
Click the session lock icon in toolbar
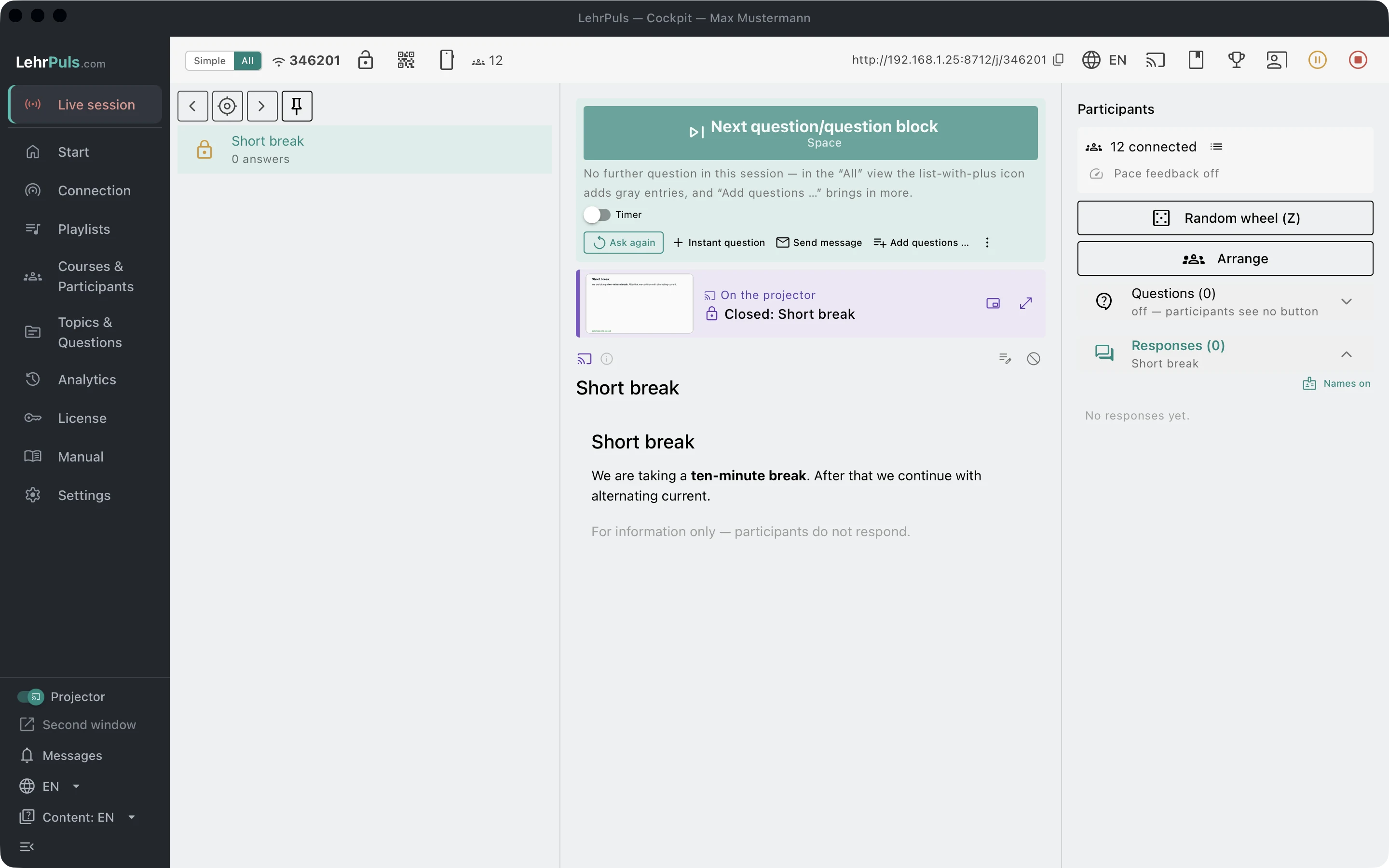(366, 60)
